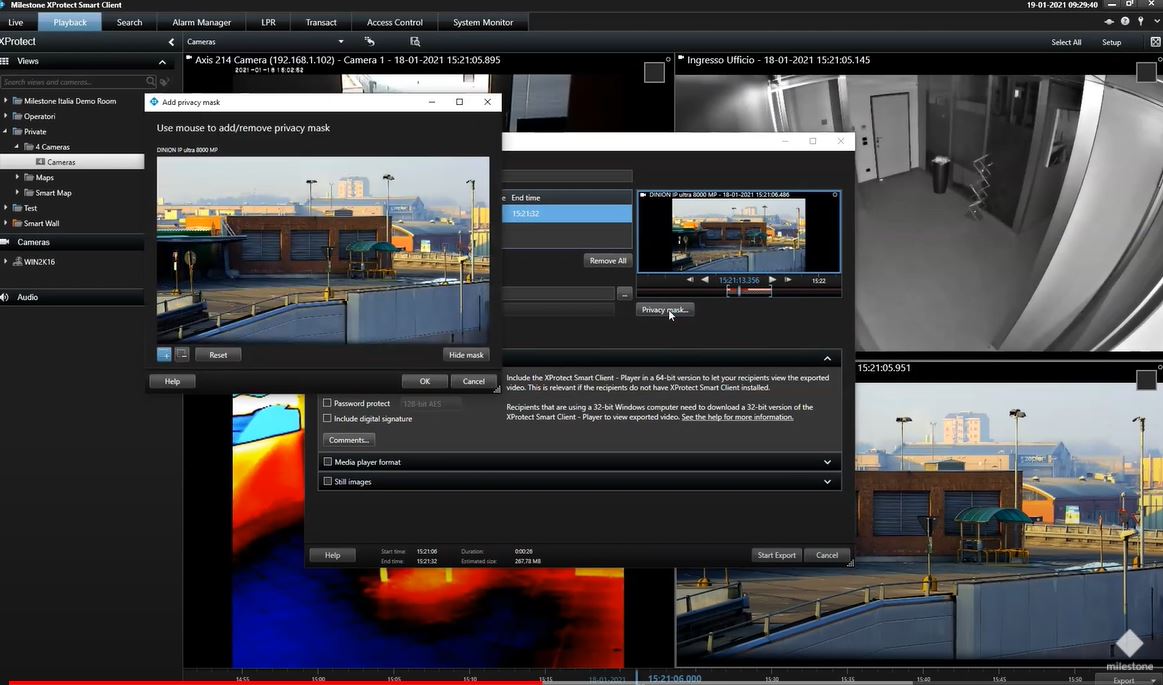Select the remove privacy mask minus tool
1163x685 pixels.
tap(182, 355)
